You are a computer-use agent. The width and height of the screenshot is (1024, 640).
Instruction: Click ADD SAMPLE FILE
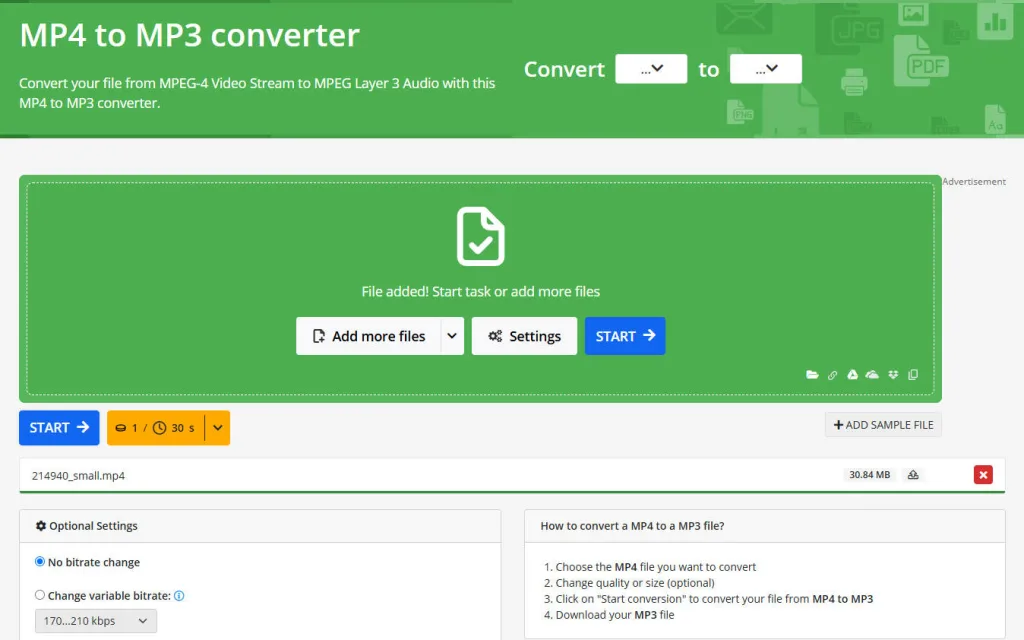pyautogui.click(x=883, y=424)
